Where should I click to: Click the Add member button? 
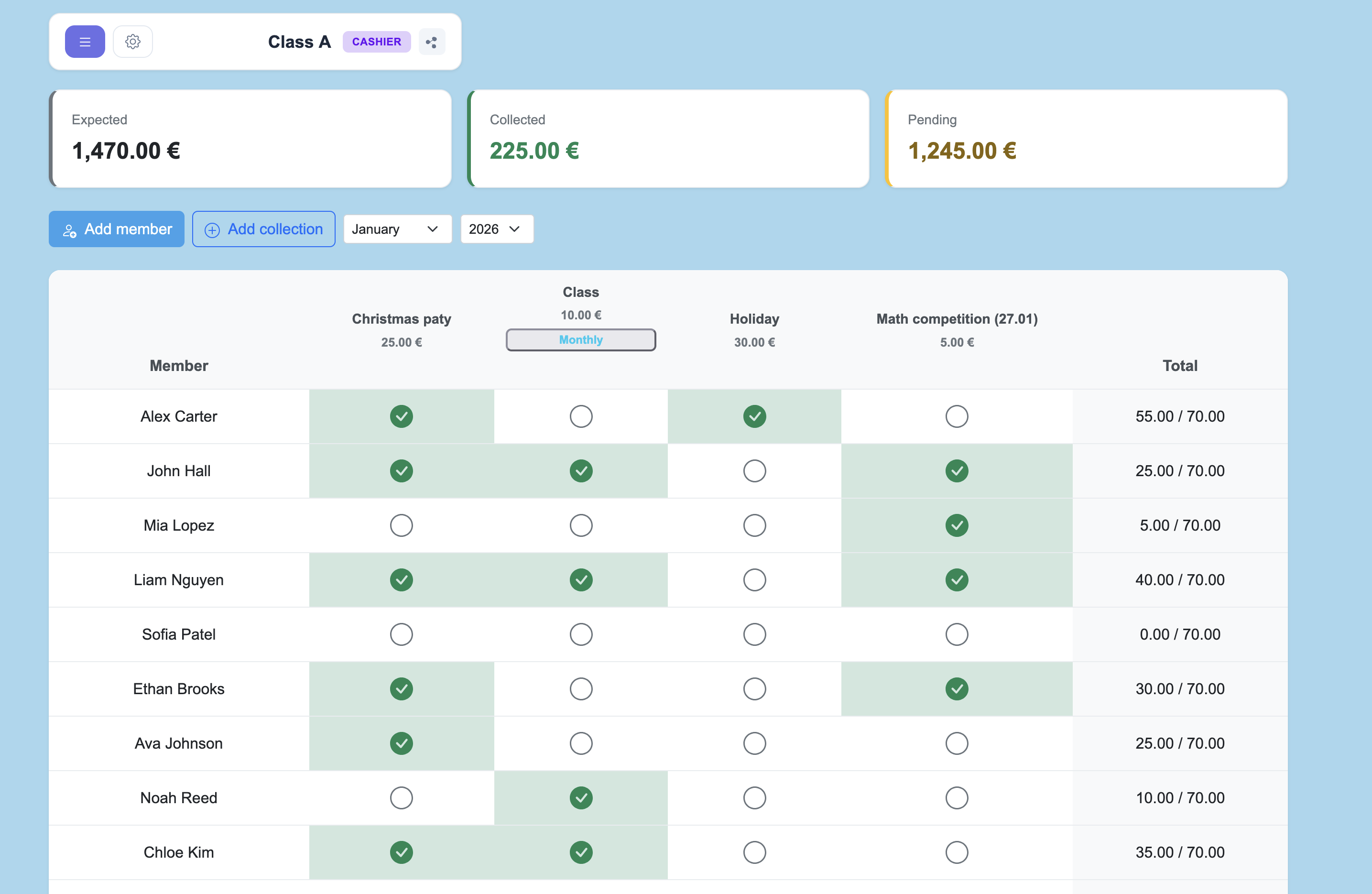(x=116, y=229)
